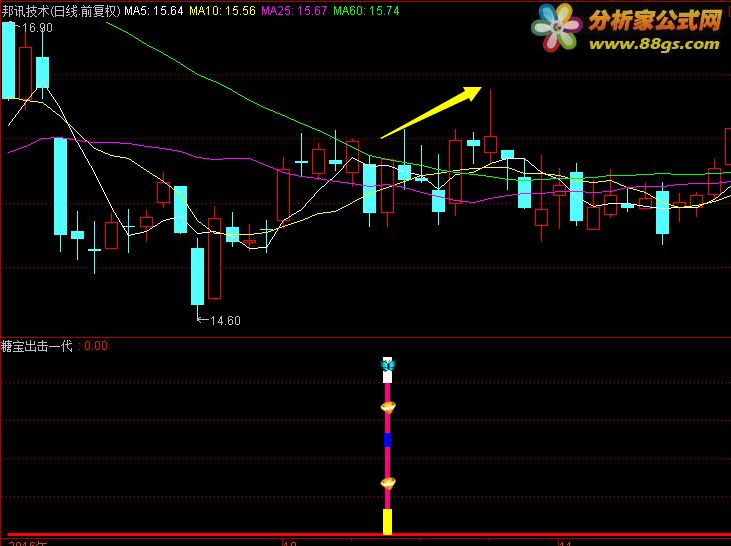Select the MA5: 15.64 indicator label
The height and width of the screenshot is (546, 731).
click(154, 11)
